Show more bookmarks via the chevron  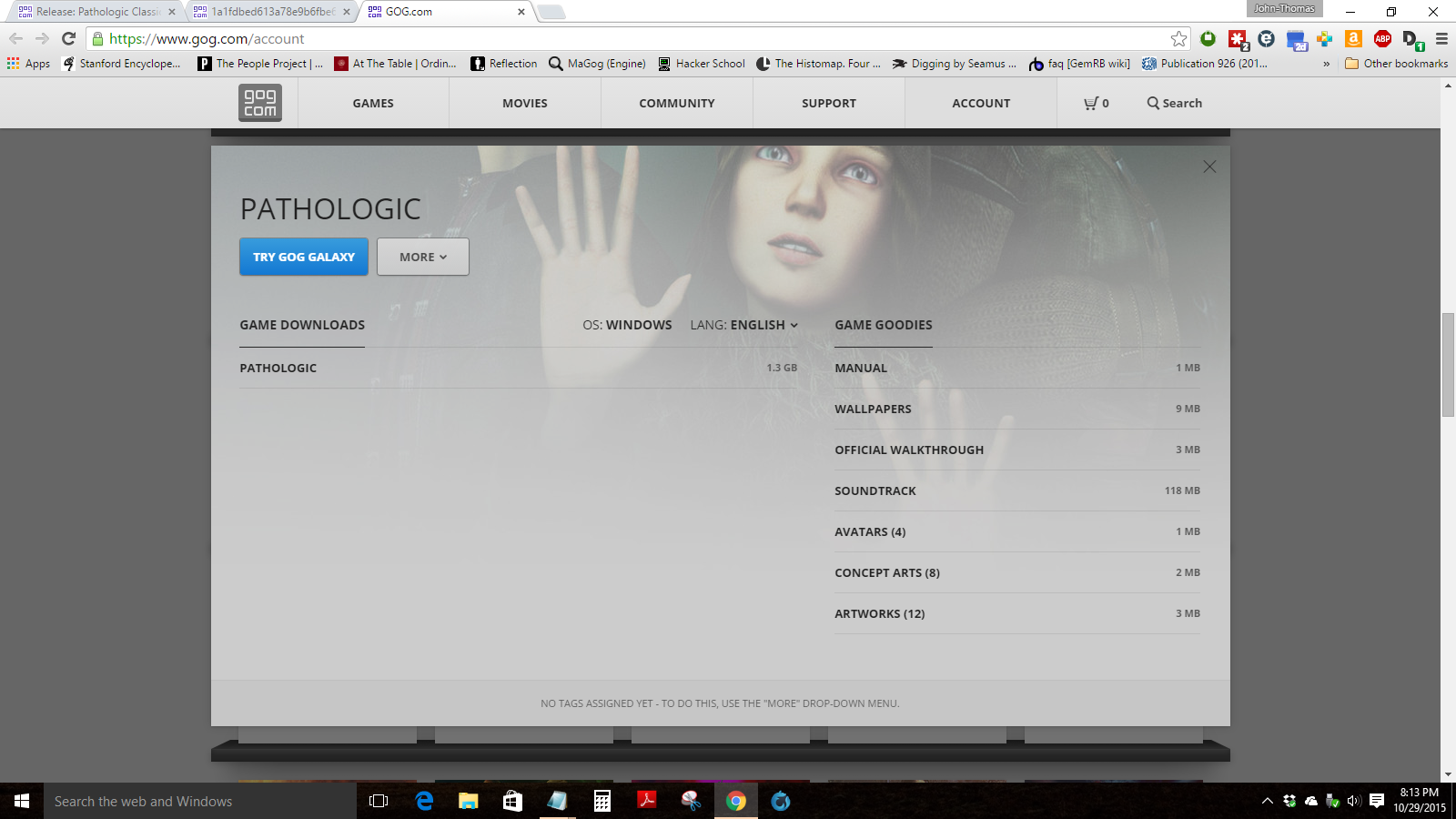(1326, 64)
